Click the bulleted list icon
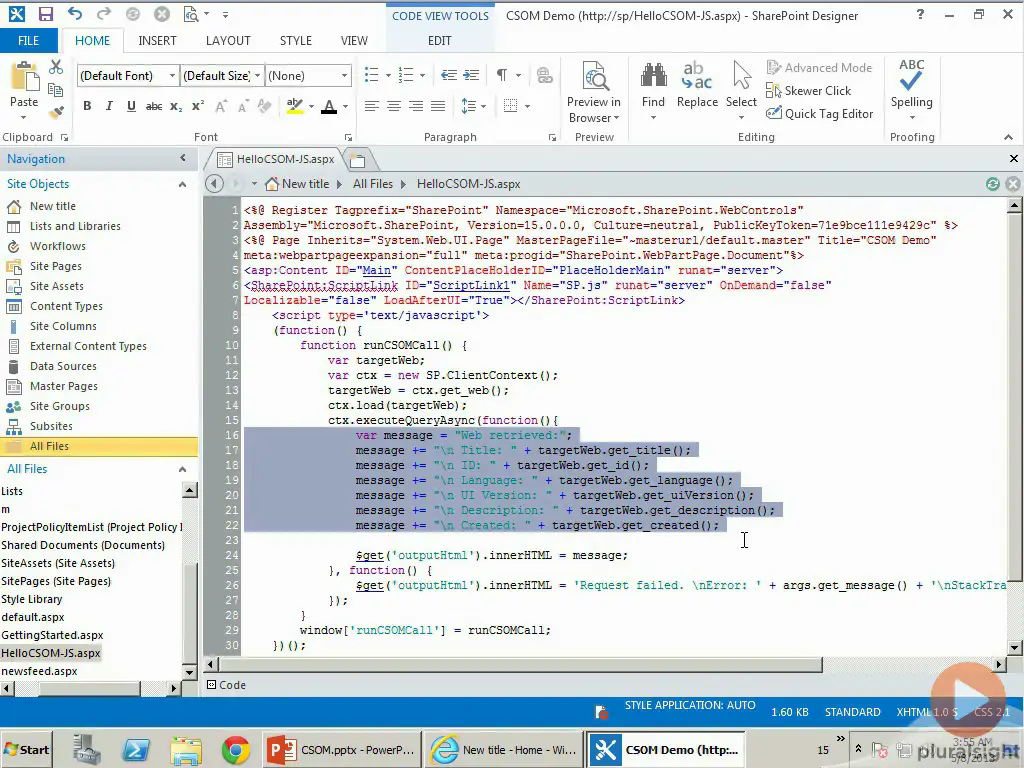1024x768 pixels. pyautogui.click(x=372, y=75)
